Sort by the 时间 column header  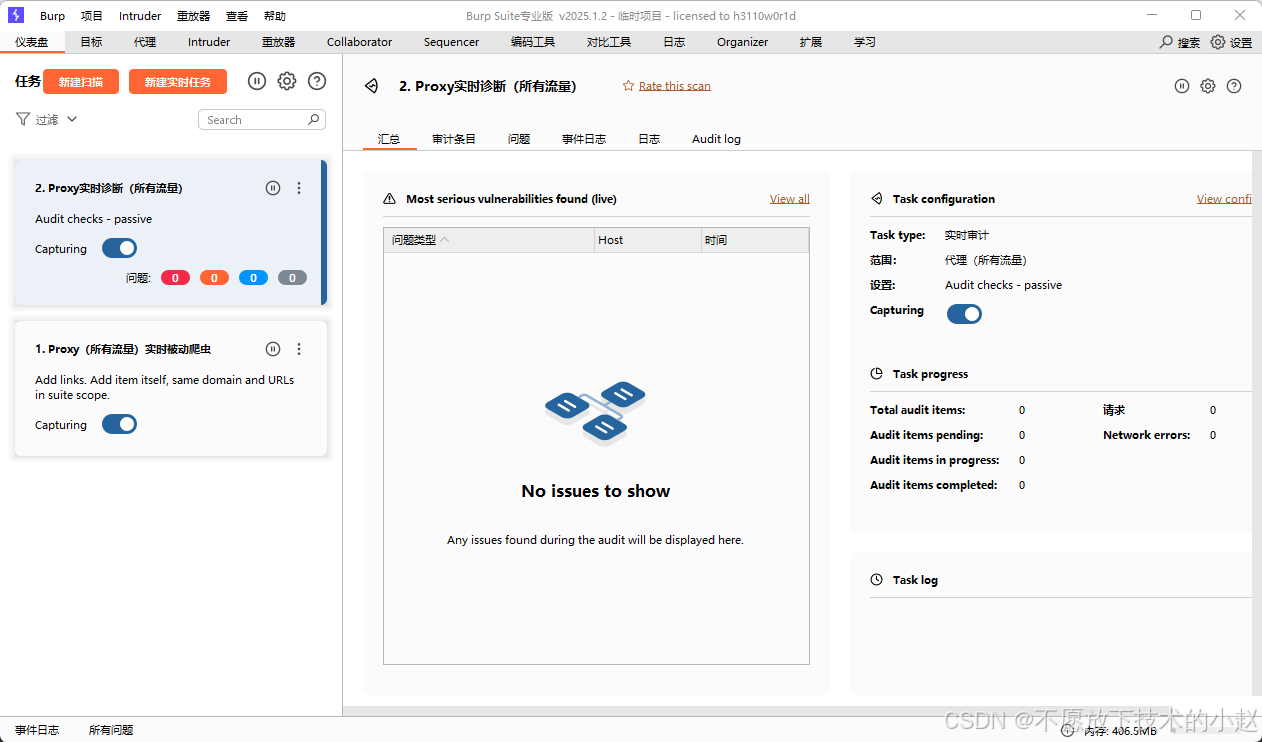point(755,240)
